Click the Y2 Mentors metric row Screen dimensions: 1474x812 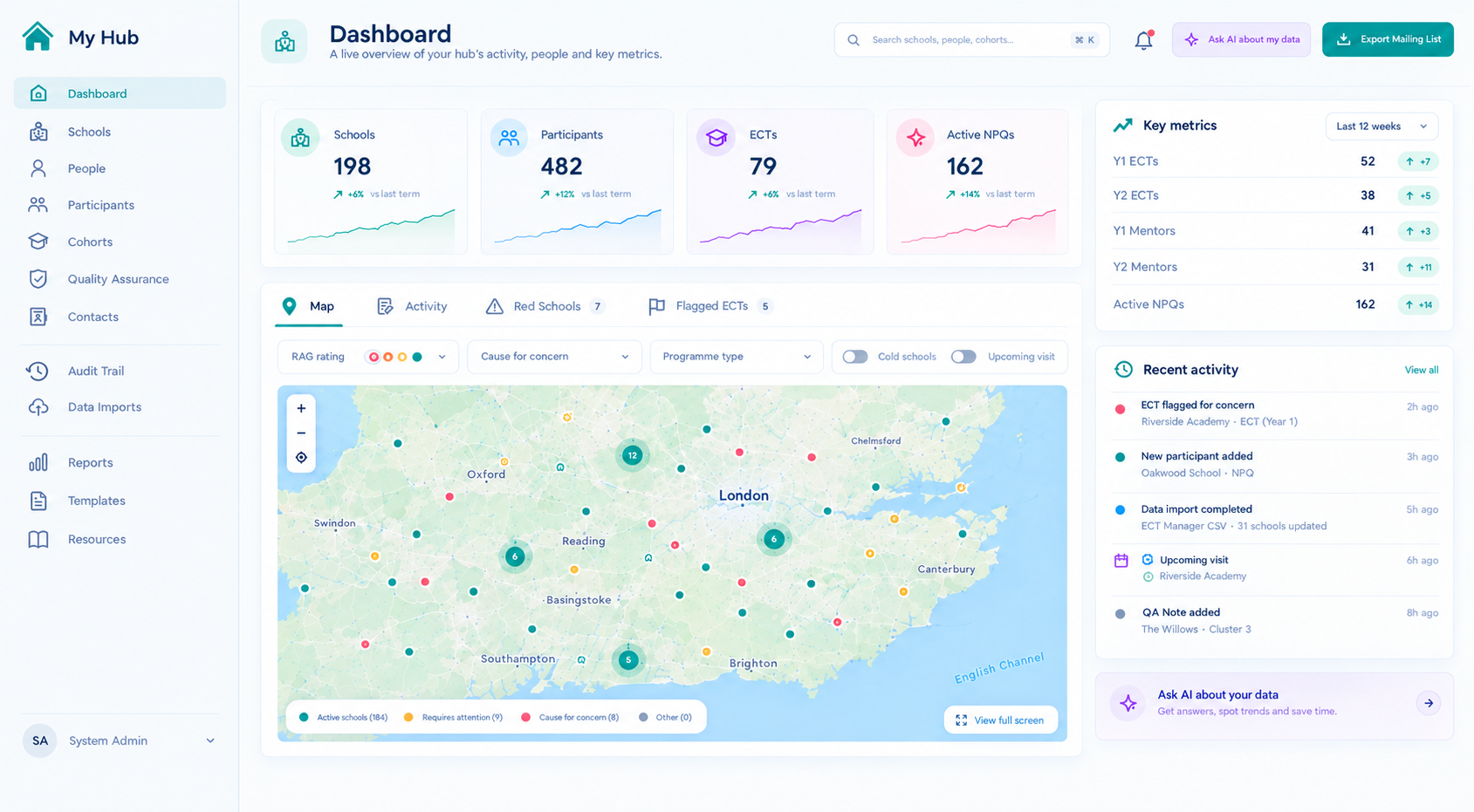1275,267
